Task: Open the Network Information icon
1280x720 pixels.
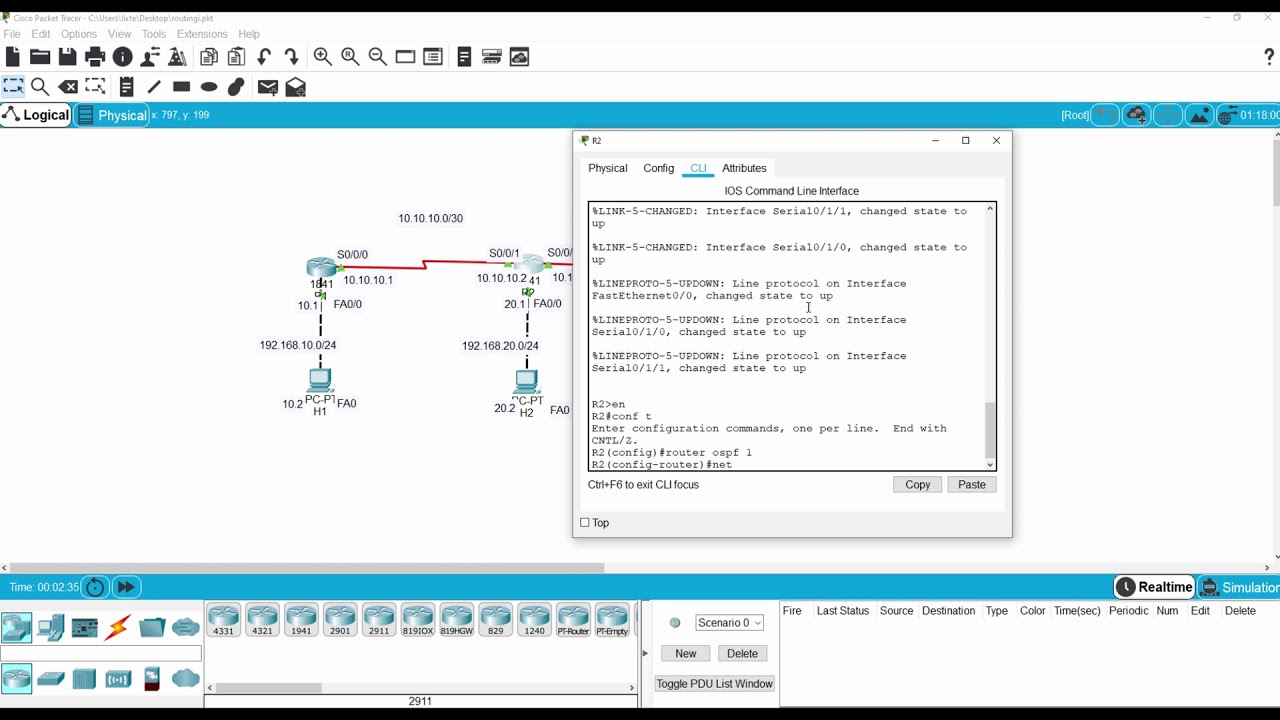Action: [123, 57]
